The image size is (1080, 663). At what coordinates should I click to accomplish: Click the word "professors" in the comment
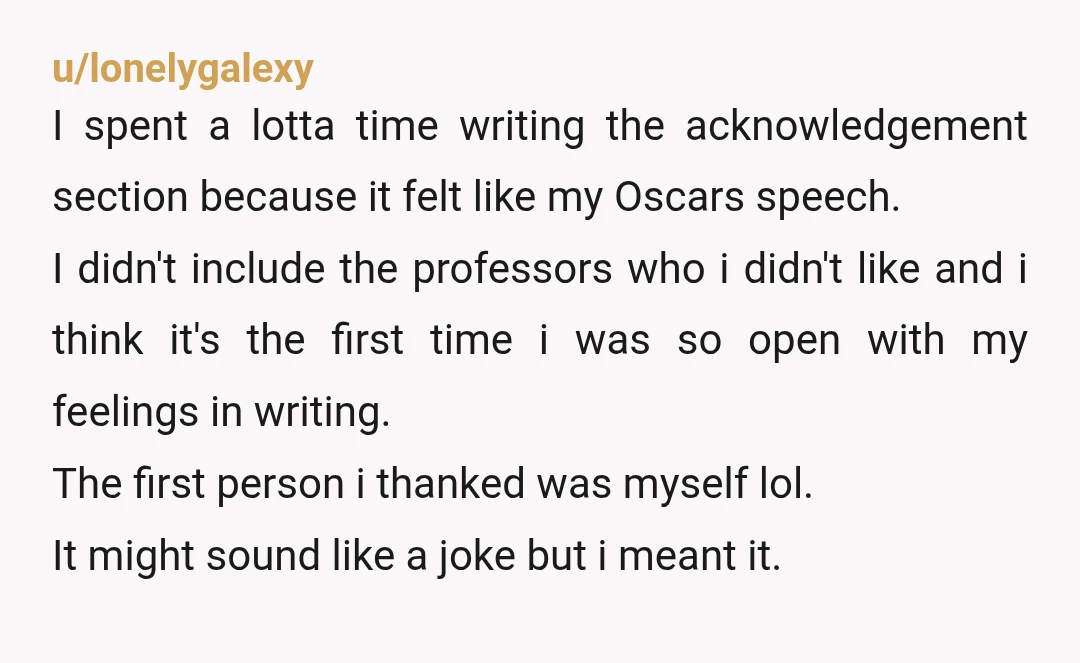(512, 270)
